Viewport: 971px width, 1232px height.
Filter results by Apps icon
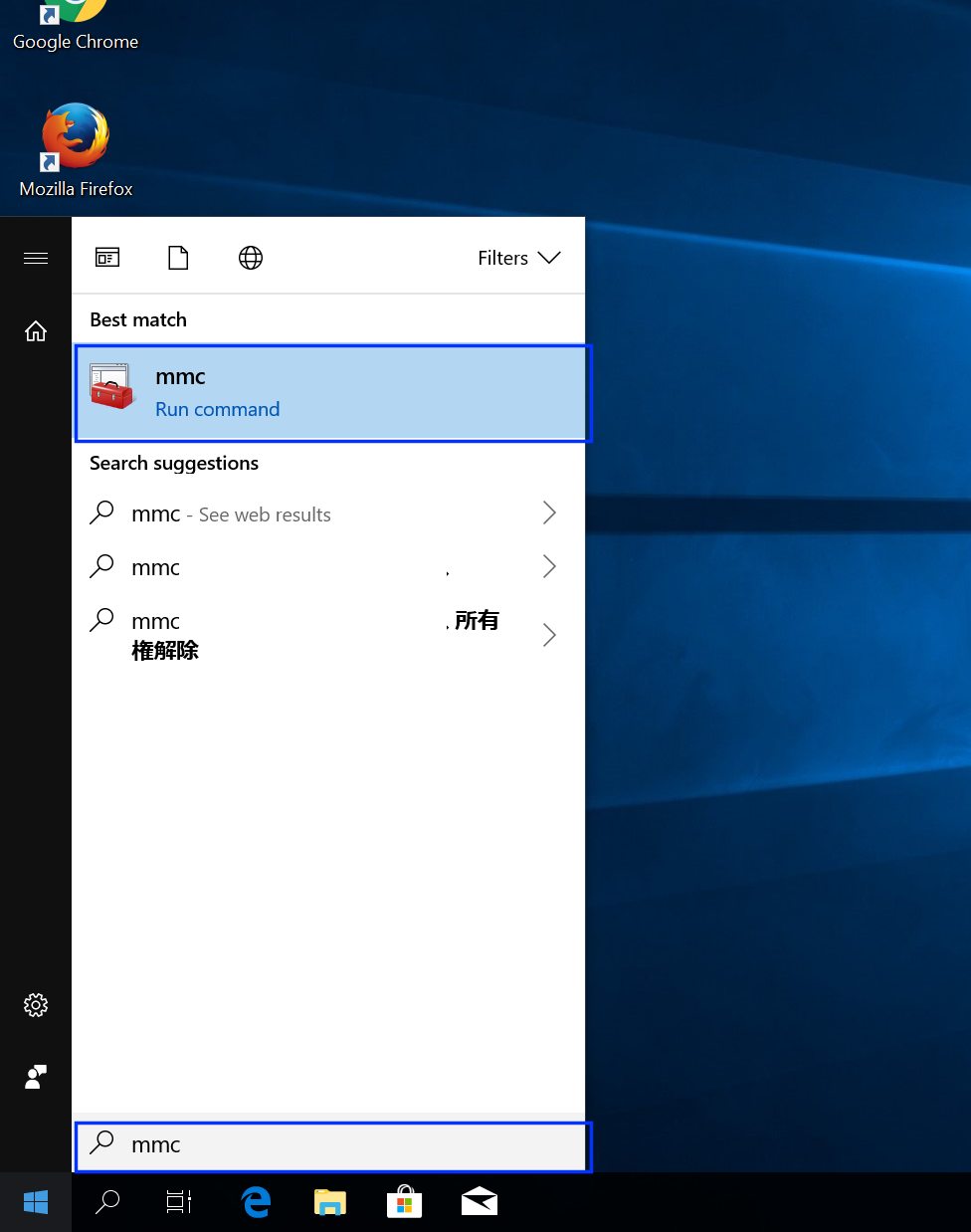(x=107, y=258)
